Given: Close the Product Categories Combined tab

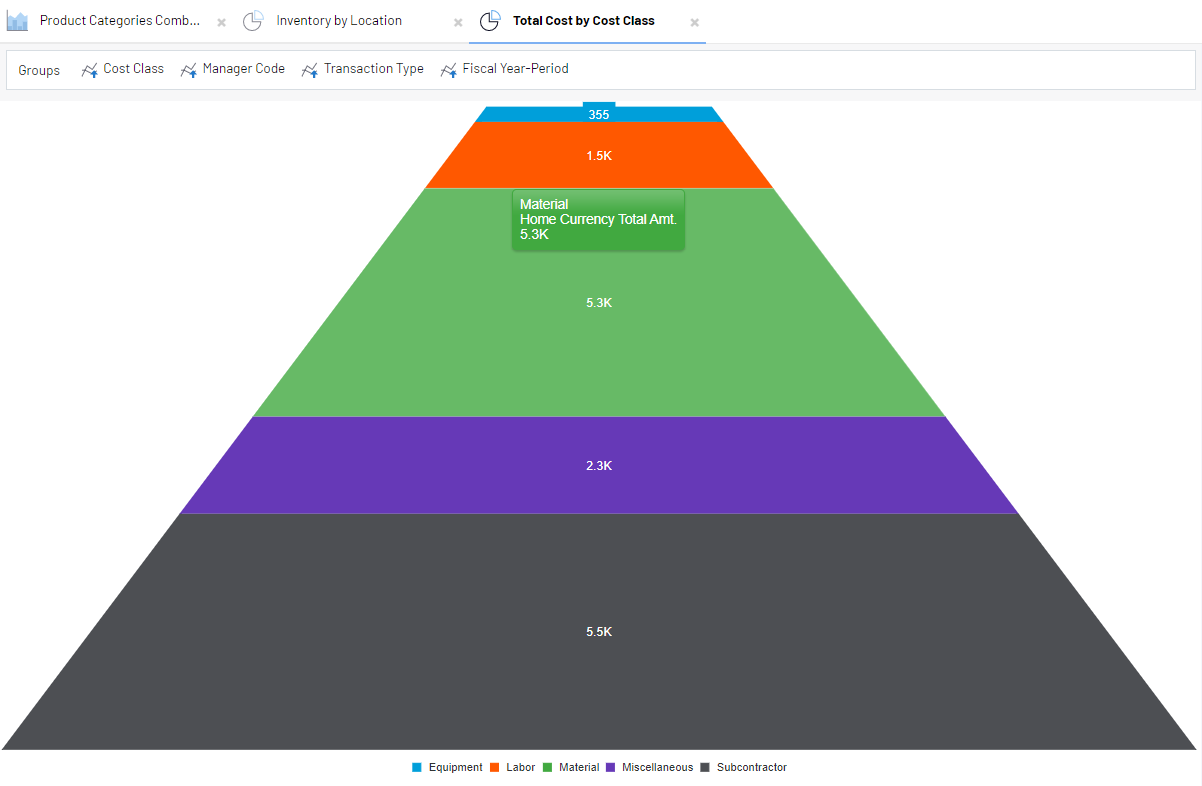Looking at the screenshot, I should (222, 22).
